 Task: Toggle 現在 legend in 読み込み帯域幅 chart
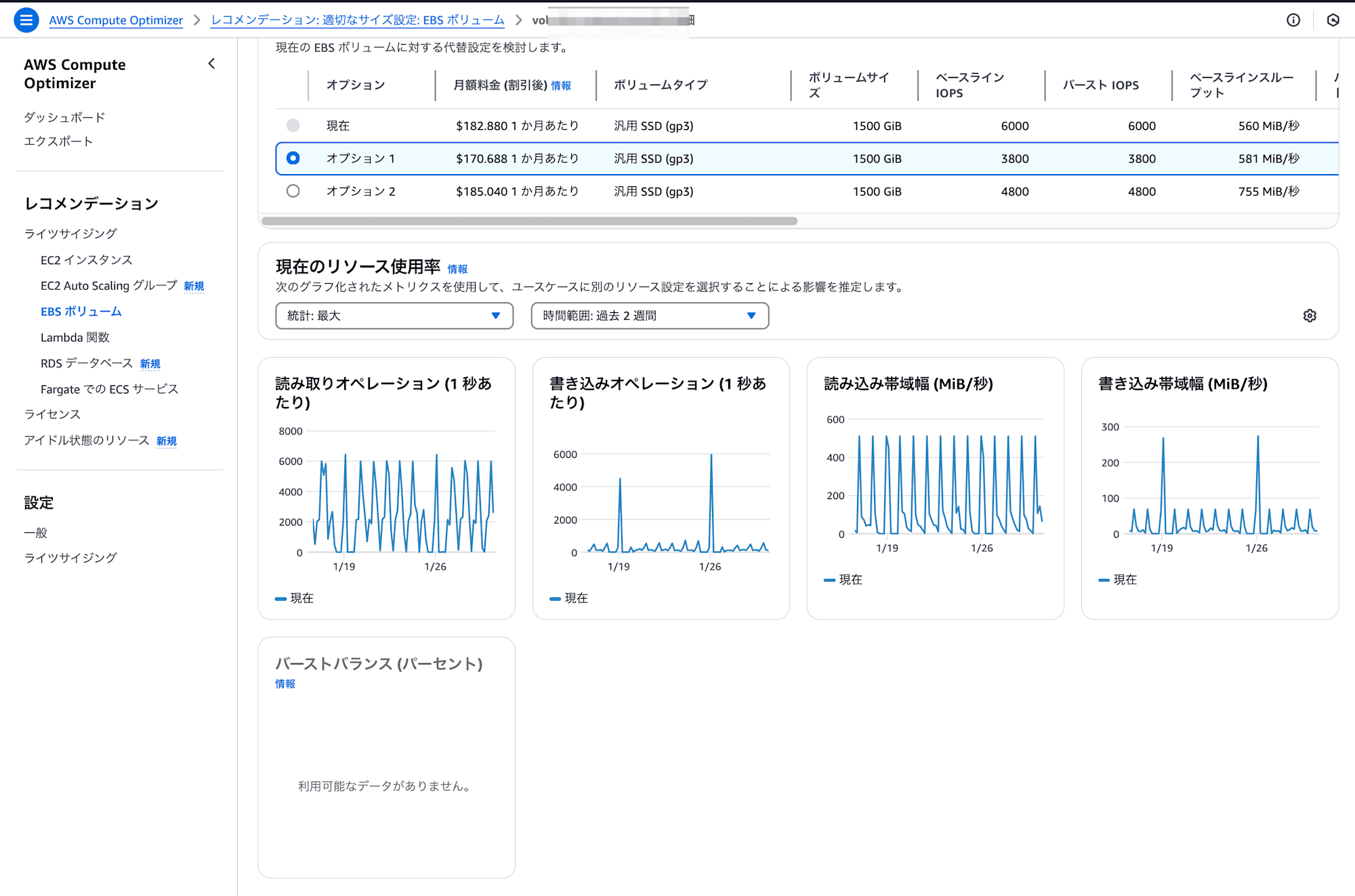coord(843,580)
